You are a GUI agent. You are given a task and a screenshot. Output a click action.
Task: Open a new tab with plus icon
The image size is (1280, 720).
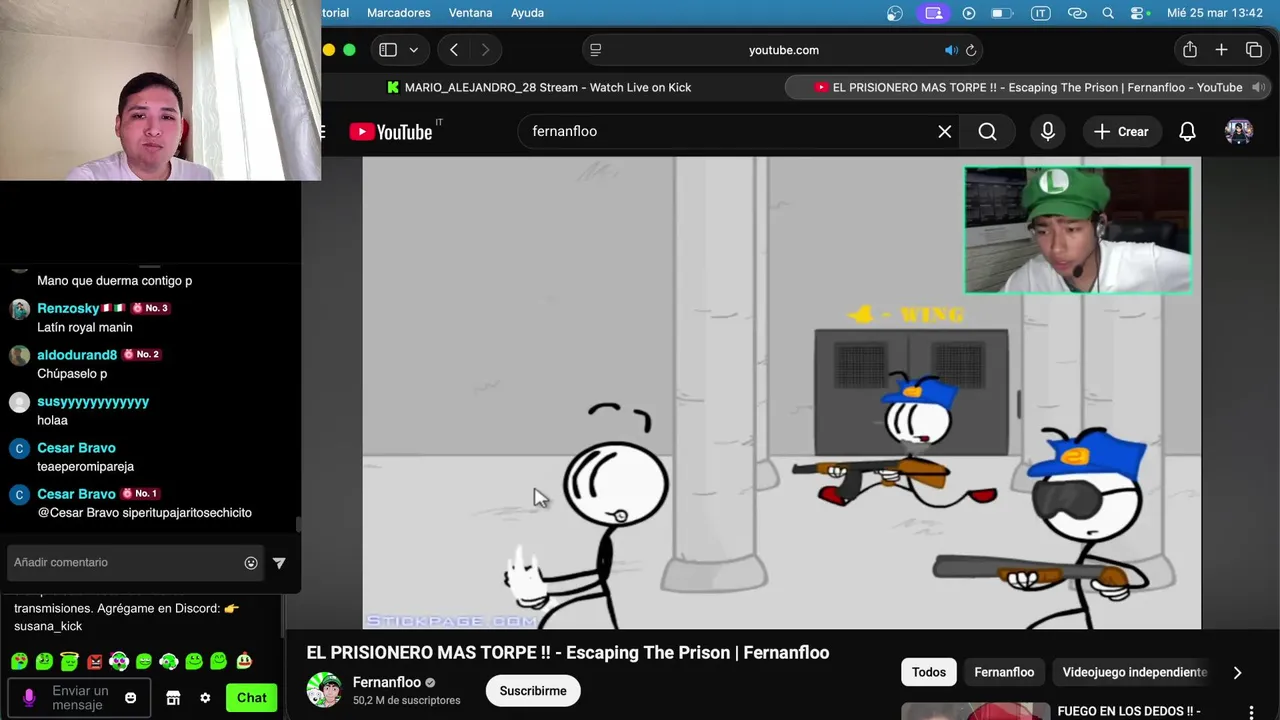click(1221, 50)
